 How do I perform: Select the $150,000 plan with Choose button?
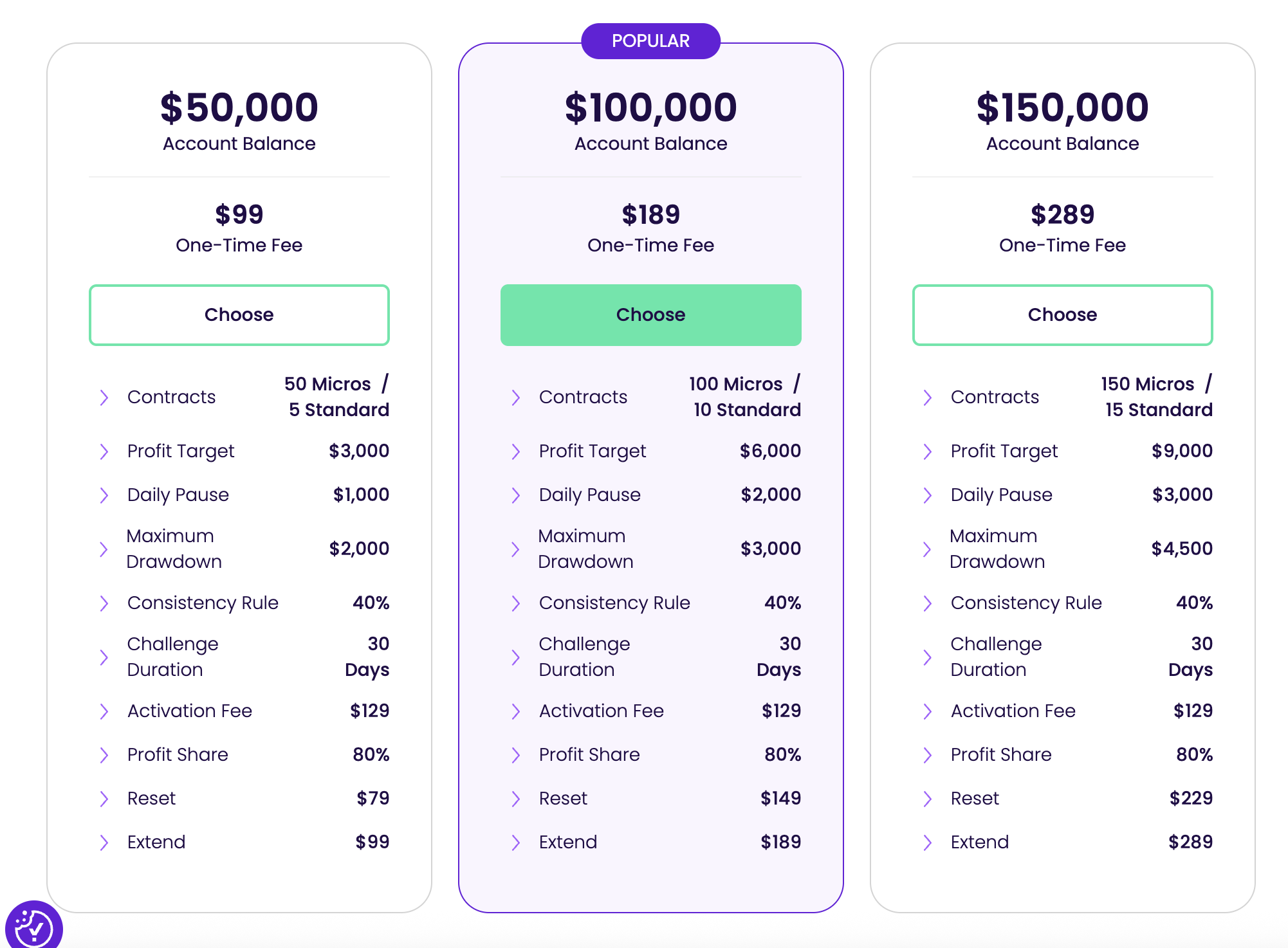[1062, 314]
